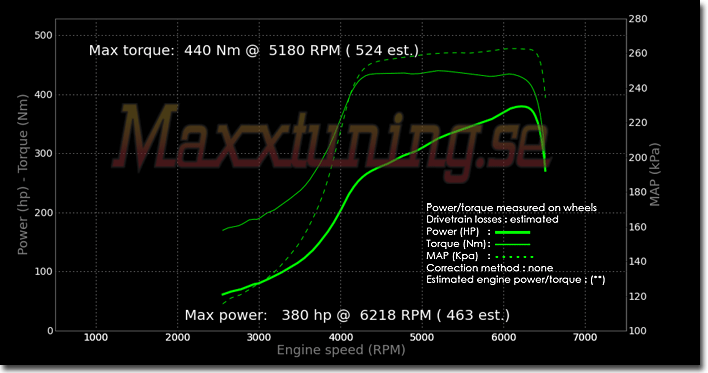Click the thick green line sample beside Power (HP)
Image resolution: width=708 pixels, height=373 pixels.
click(x=512, y=232)
